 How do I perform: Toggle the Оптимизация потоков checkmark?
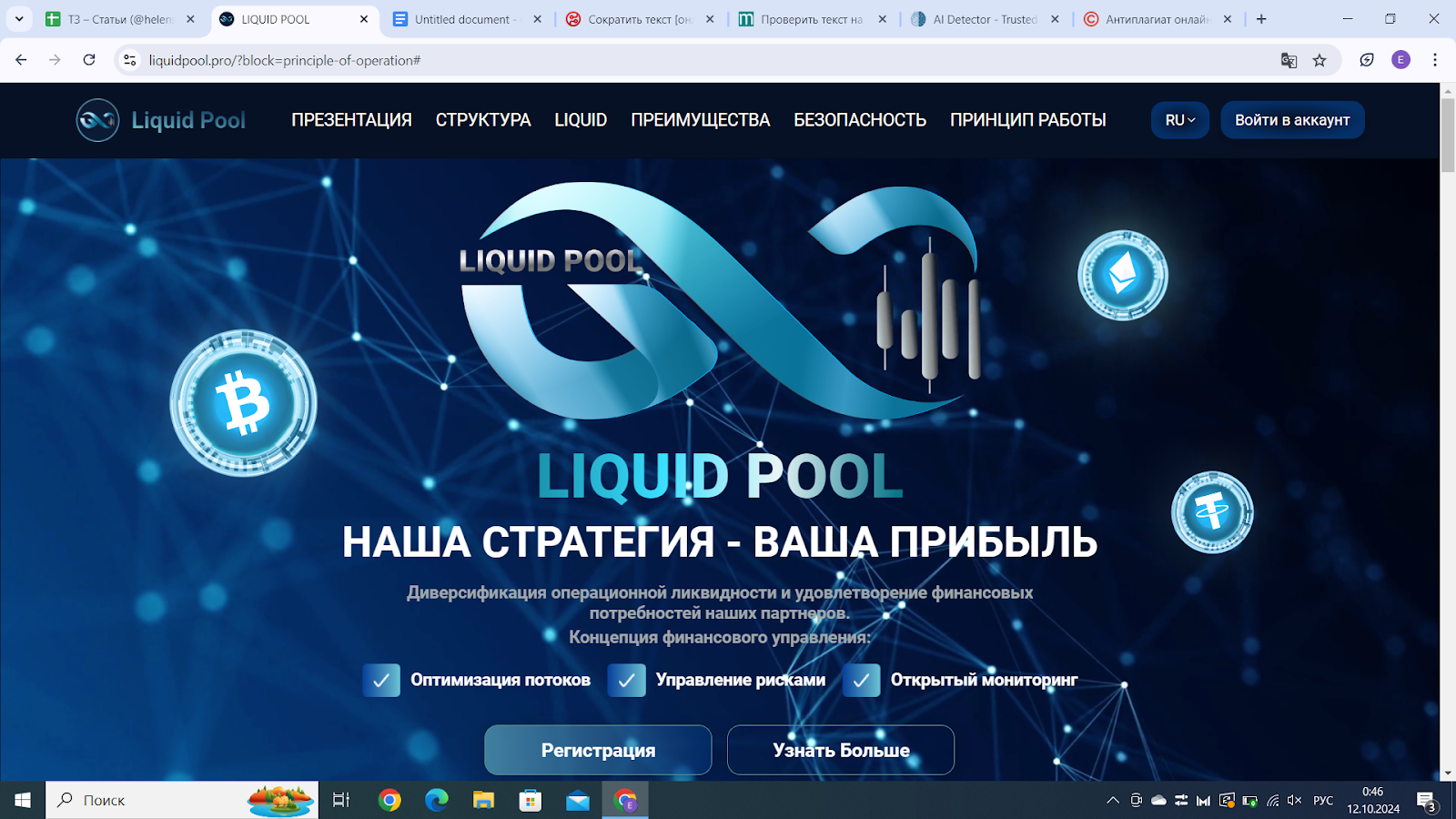(381, 680)
